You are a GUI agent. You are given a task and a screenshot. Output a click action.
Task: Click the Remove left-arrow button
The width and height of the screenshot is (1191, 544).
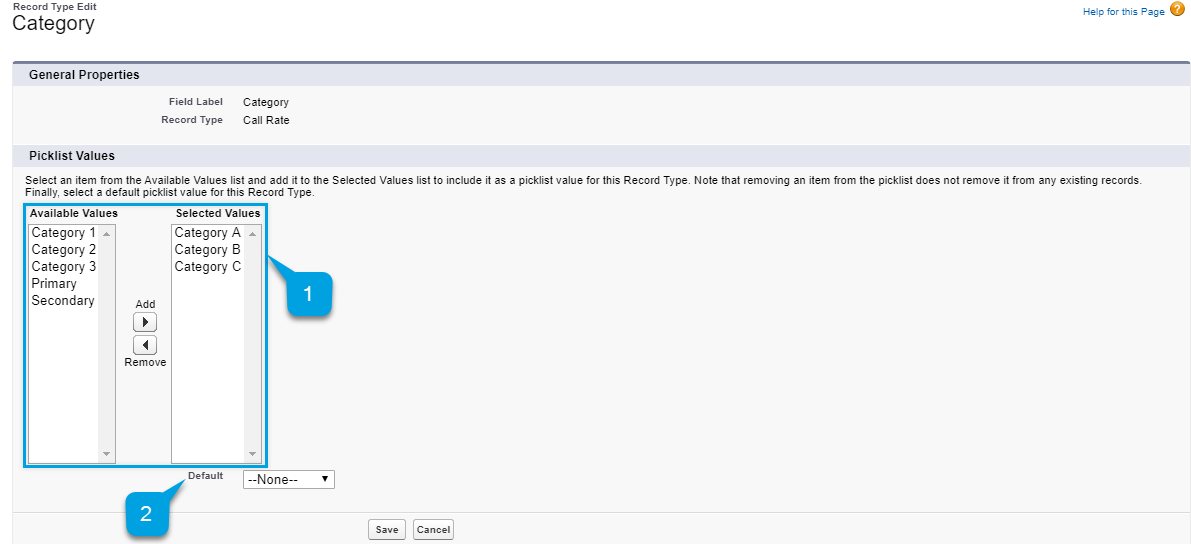(x=145, y=344)
